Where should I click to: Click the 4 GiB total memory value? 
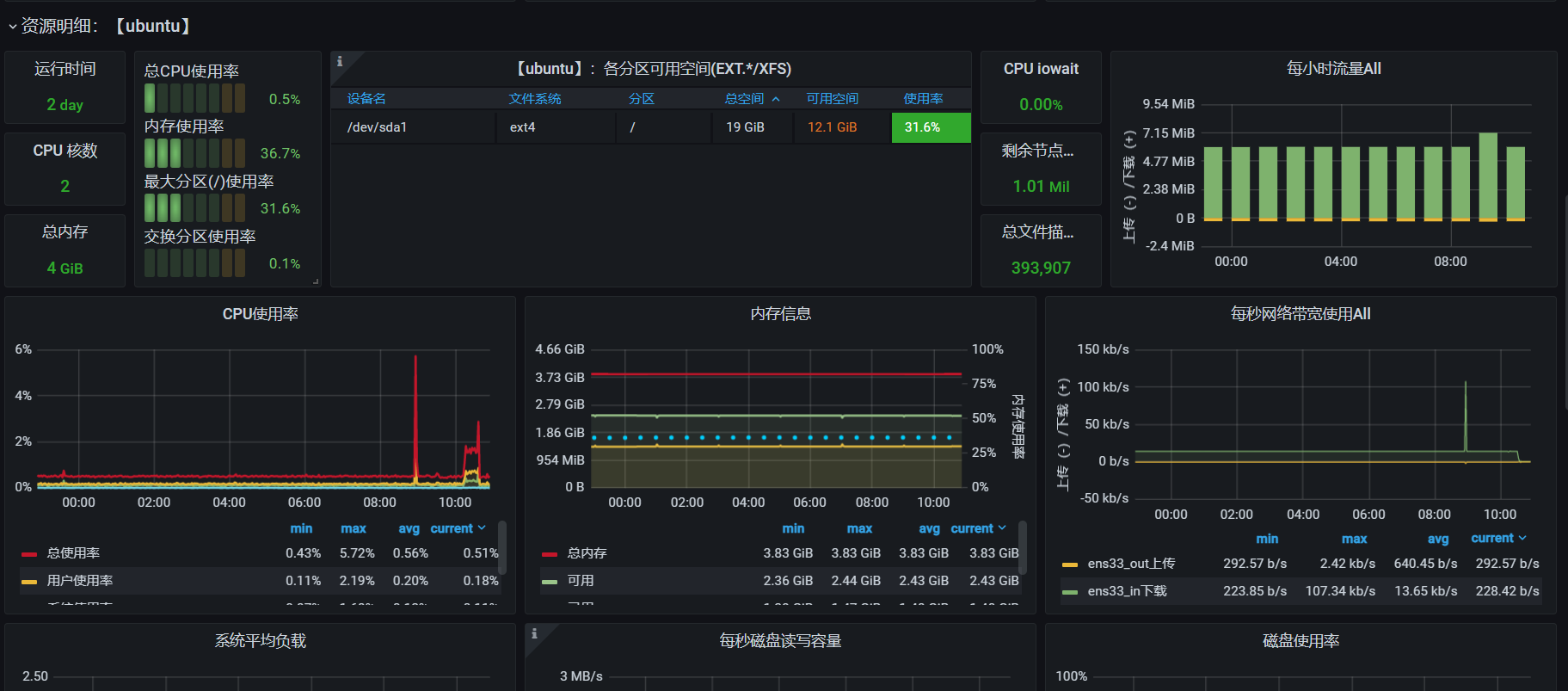click(65, 268)
